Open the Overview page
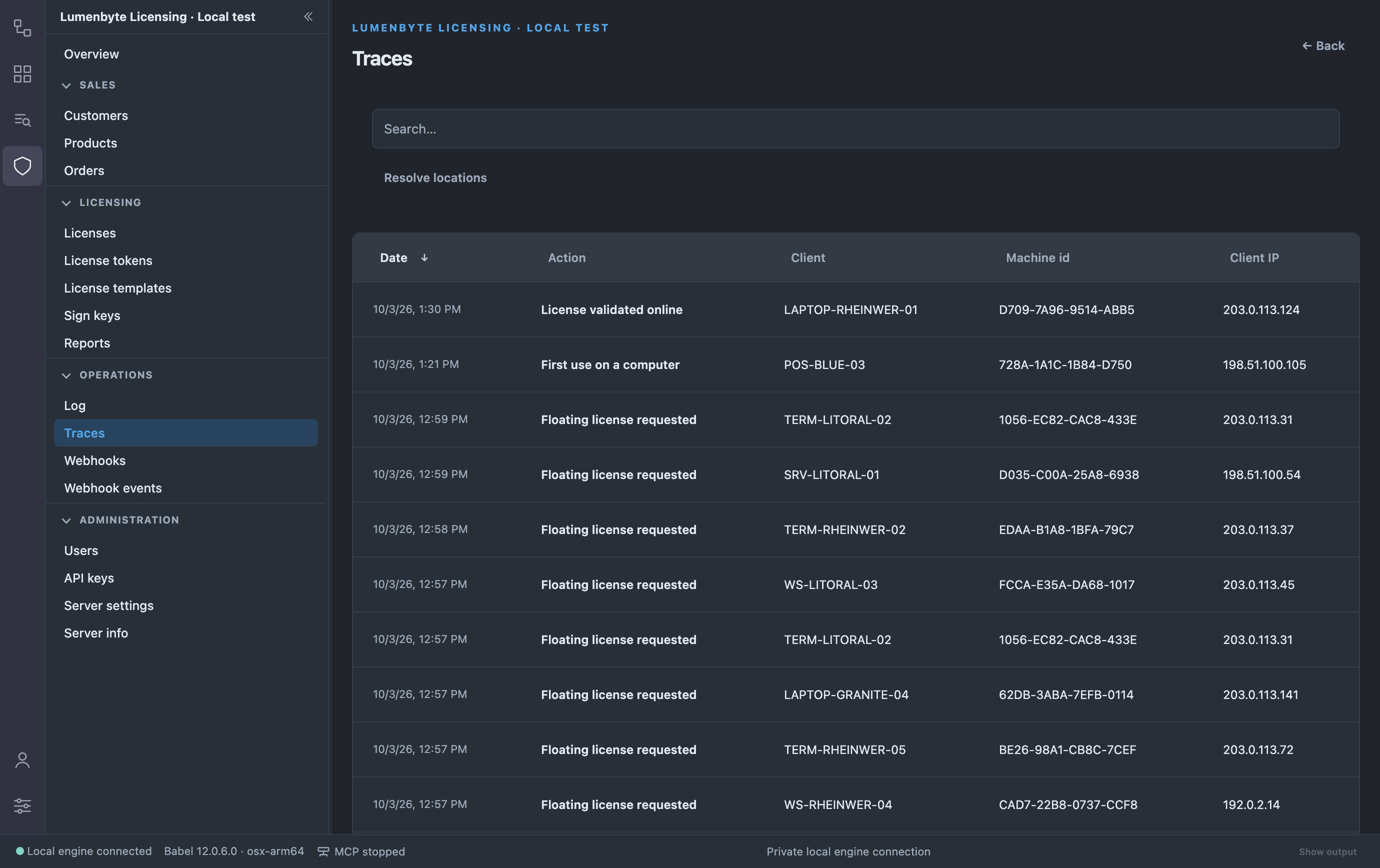This screenshot has height=868, width=1380. [91, 54]
